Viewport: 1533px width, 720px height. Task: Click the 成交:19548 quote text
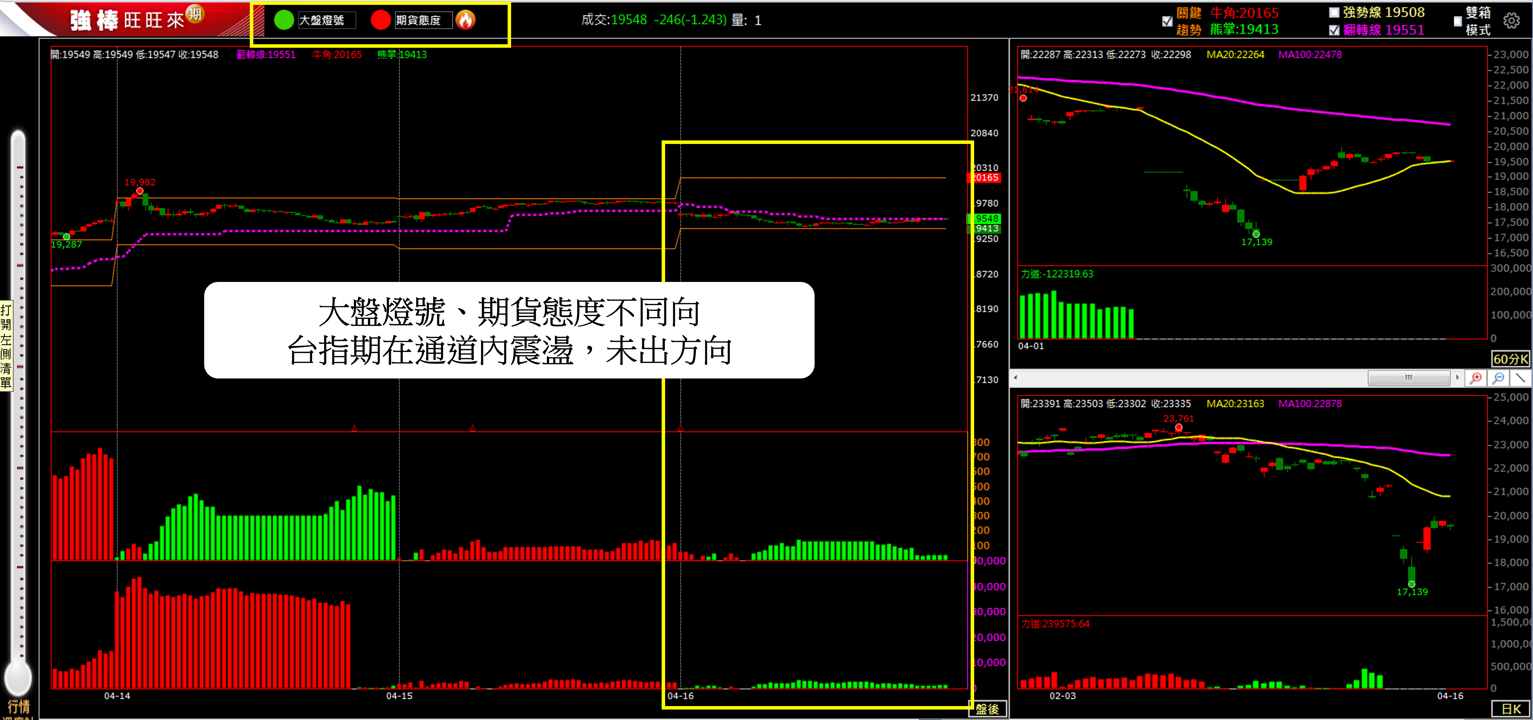click(613, 20)
